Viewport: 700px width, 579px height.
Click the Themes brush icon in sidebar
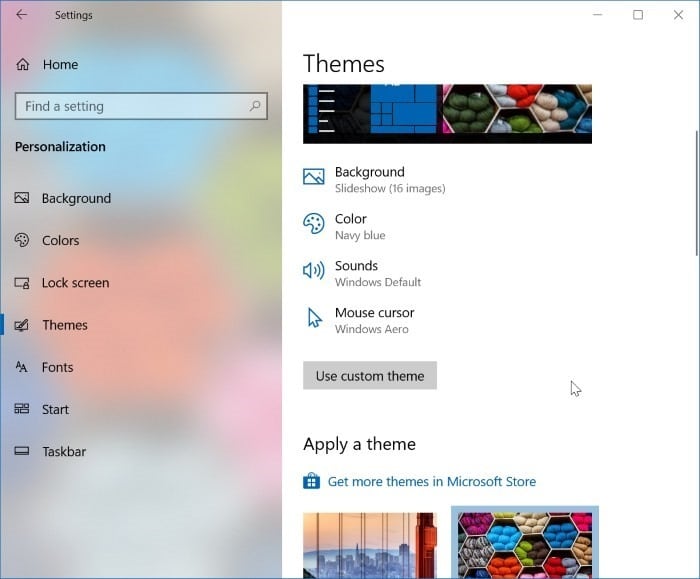click(22, 325)
